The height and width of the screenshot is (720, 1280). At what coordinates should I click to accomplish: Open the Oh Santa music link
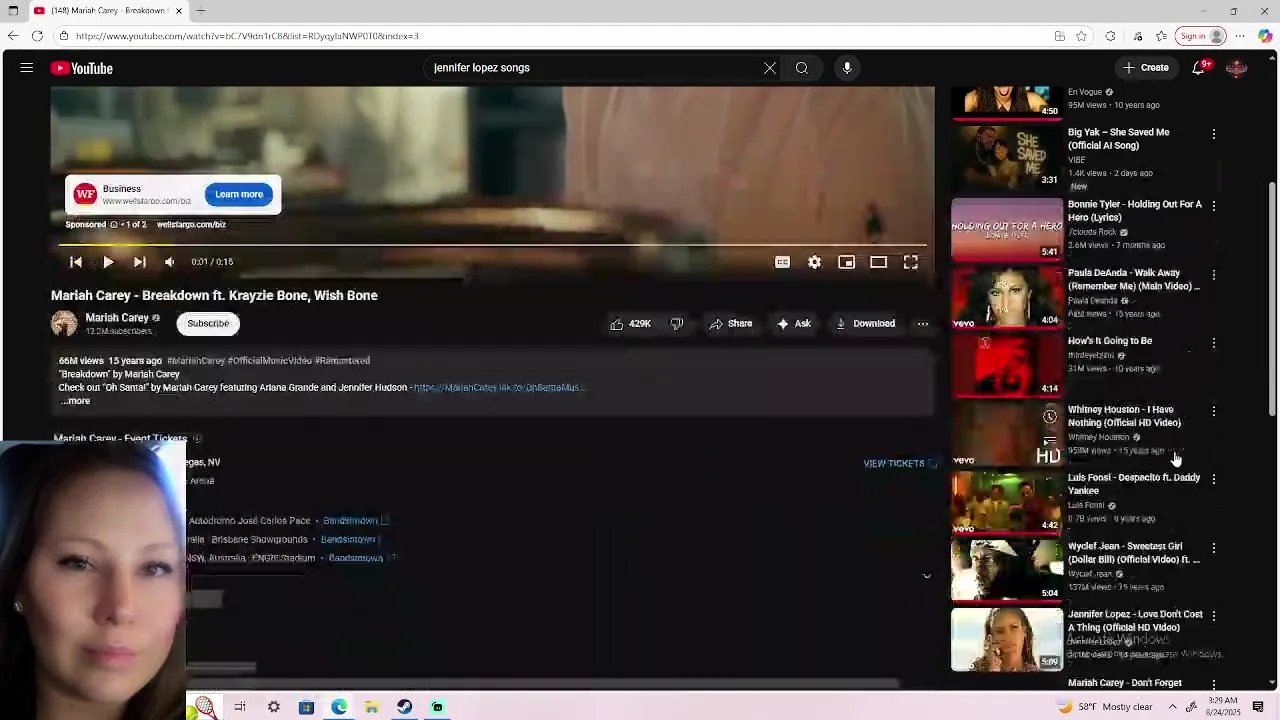pyautogui.click(x=498, y=387)
